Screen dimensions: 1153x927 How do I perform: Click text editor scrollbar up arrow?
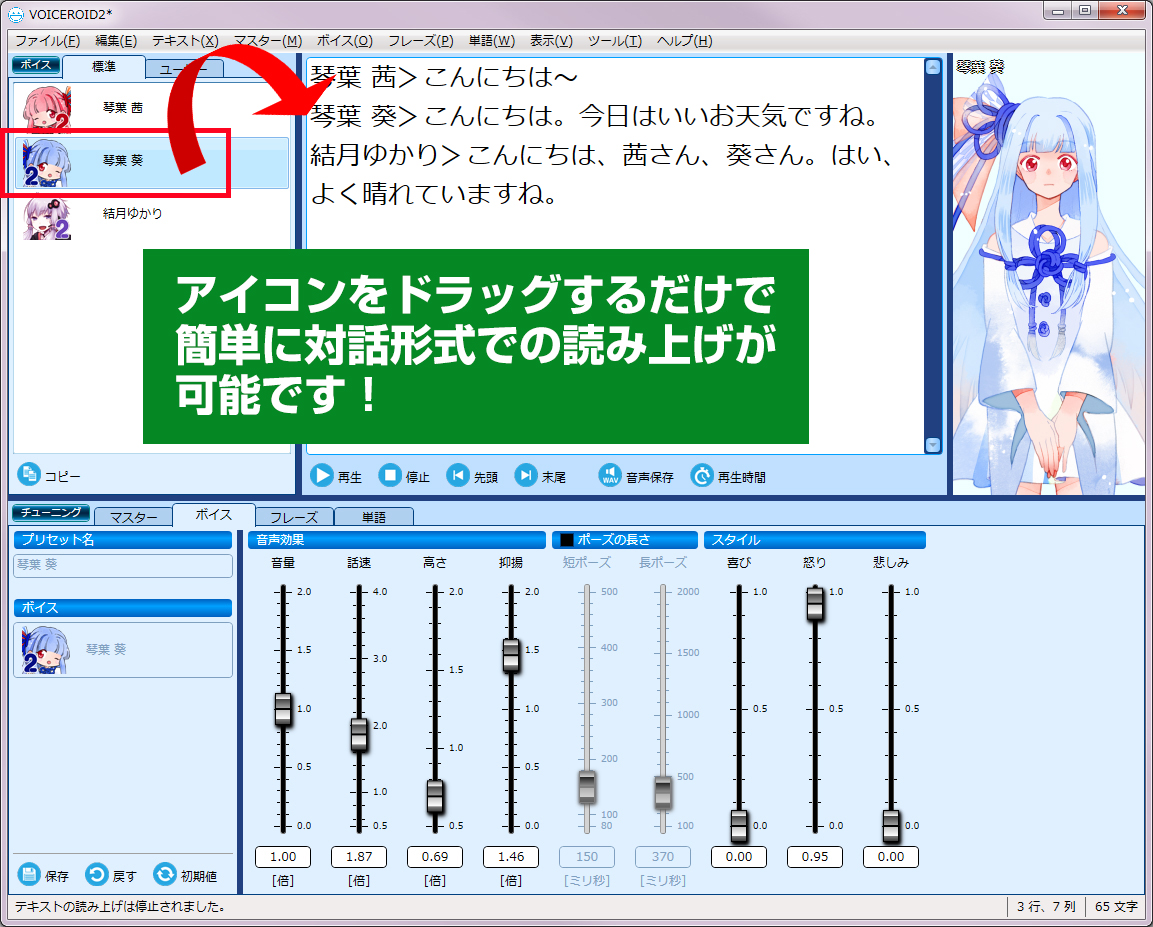click(932, 67)
